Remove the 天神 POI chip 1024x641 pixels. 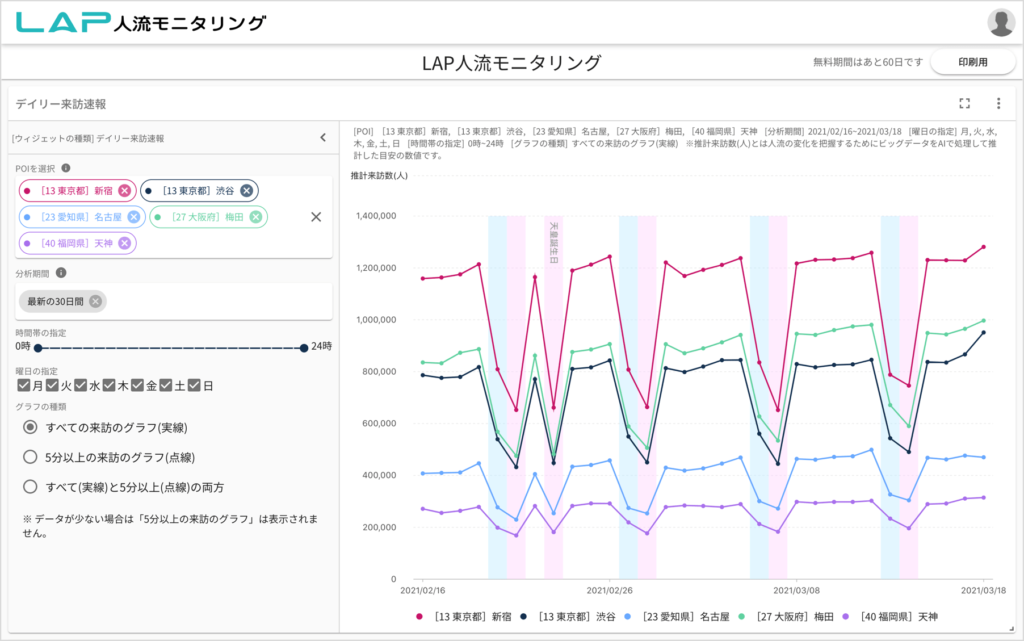pyautogui.click(x=124, y=242)
